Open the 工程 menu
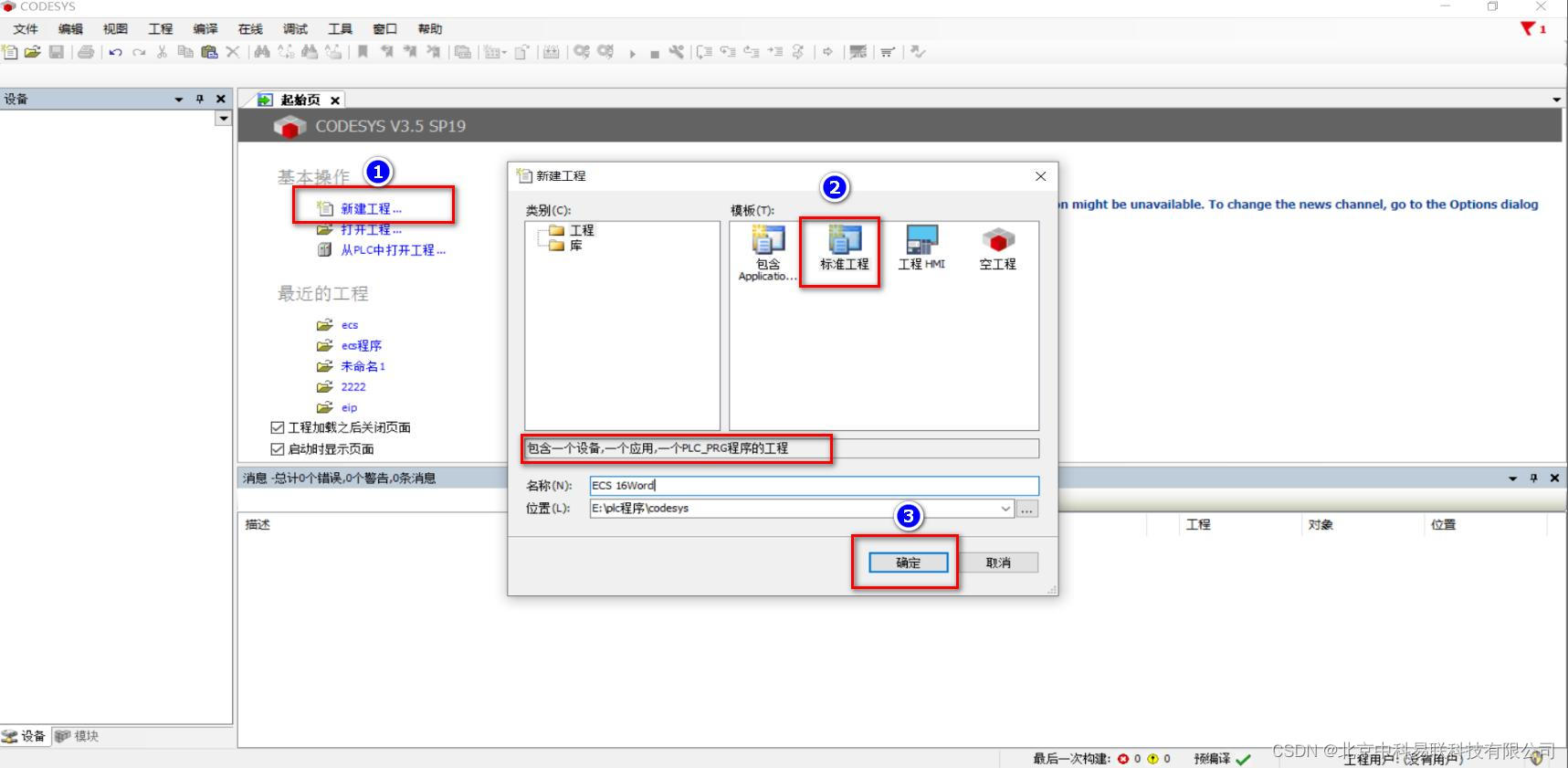This screenshot has width=1568, height=768. (160, 29)
